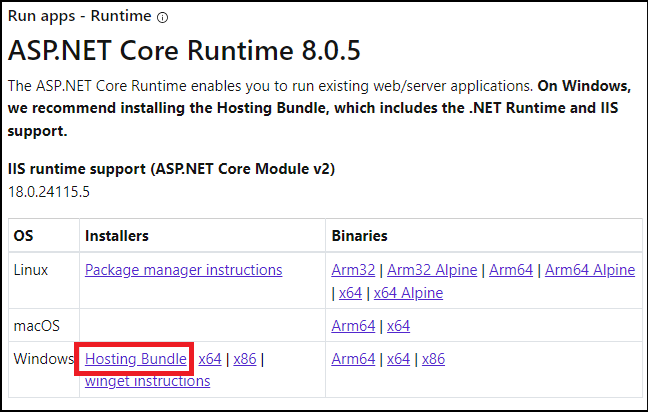Select the macOS x64 binary link
Image resolution: width=648 pixels, height=412 pixels.
click(x=398, y=326)
